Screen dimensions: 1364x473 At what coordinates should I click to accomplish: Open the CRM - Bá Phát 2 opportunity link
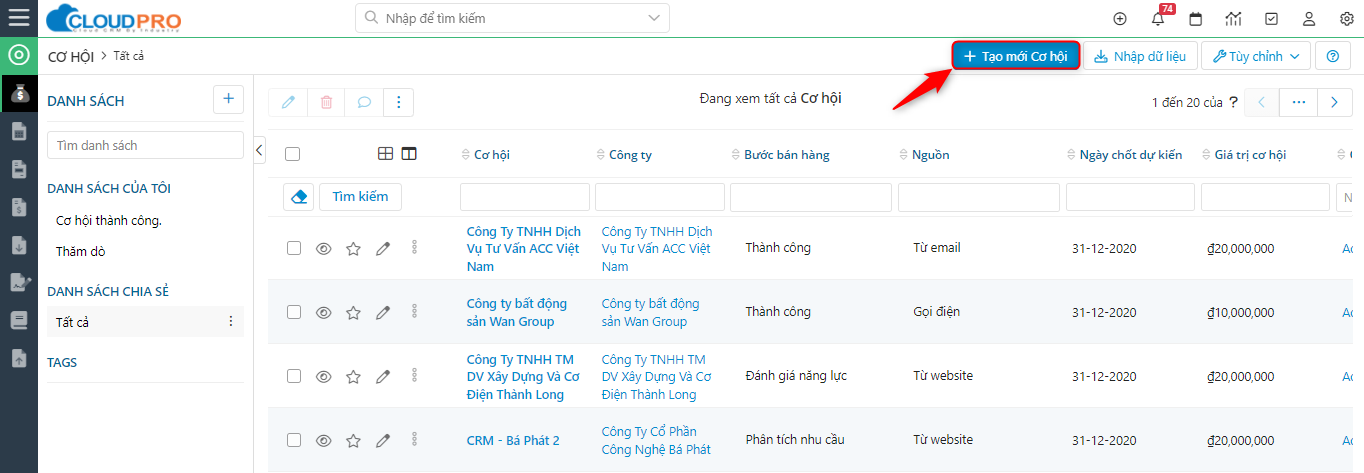(x=513, y=440)
